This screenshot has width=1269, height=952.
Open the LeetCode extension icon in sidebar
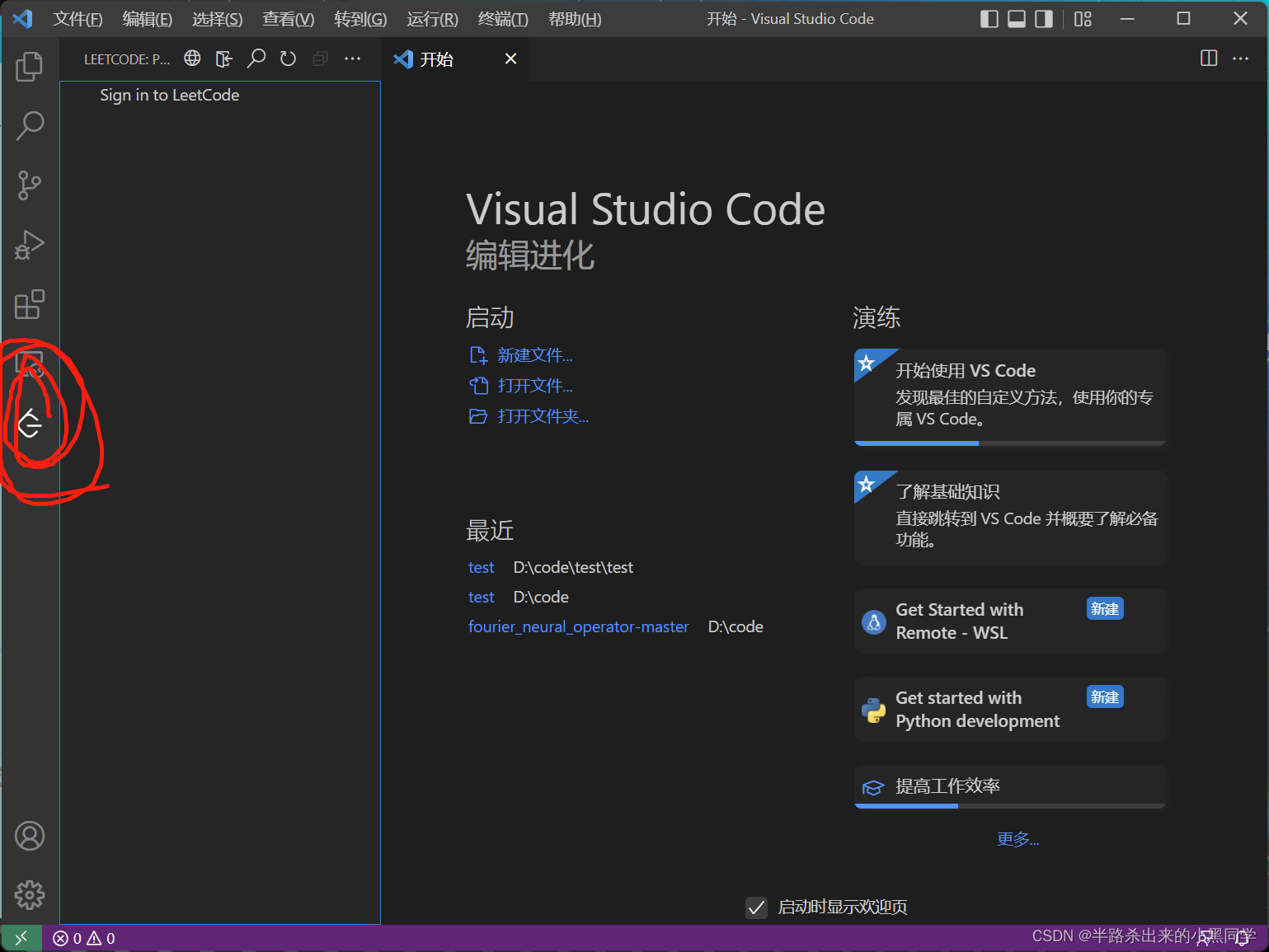coord(30,425)
